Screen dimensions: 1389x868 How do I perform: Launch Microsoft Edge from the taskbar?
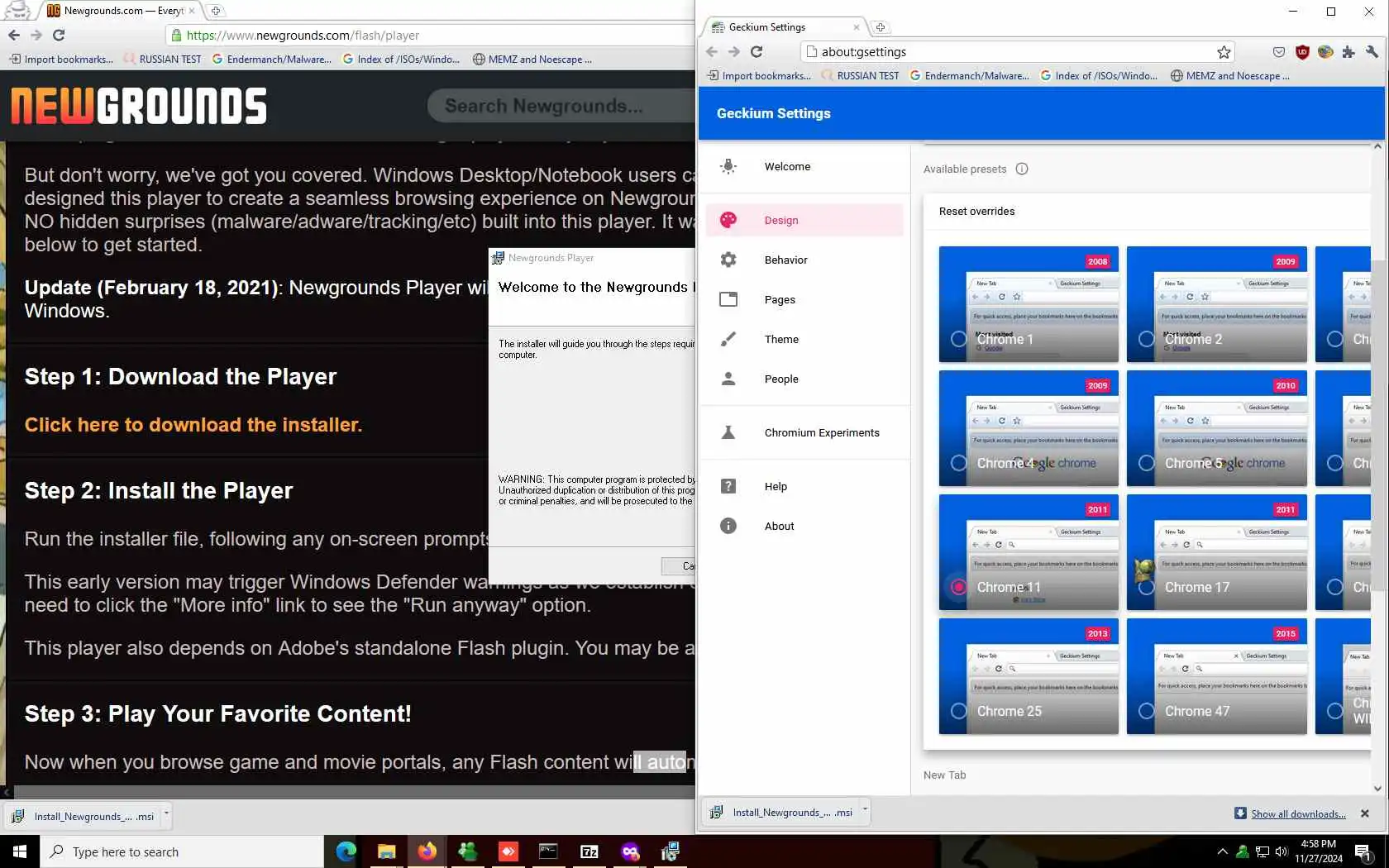coord(346,851)
